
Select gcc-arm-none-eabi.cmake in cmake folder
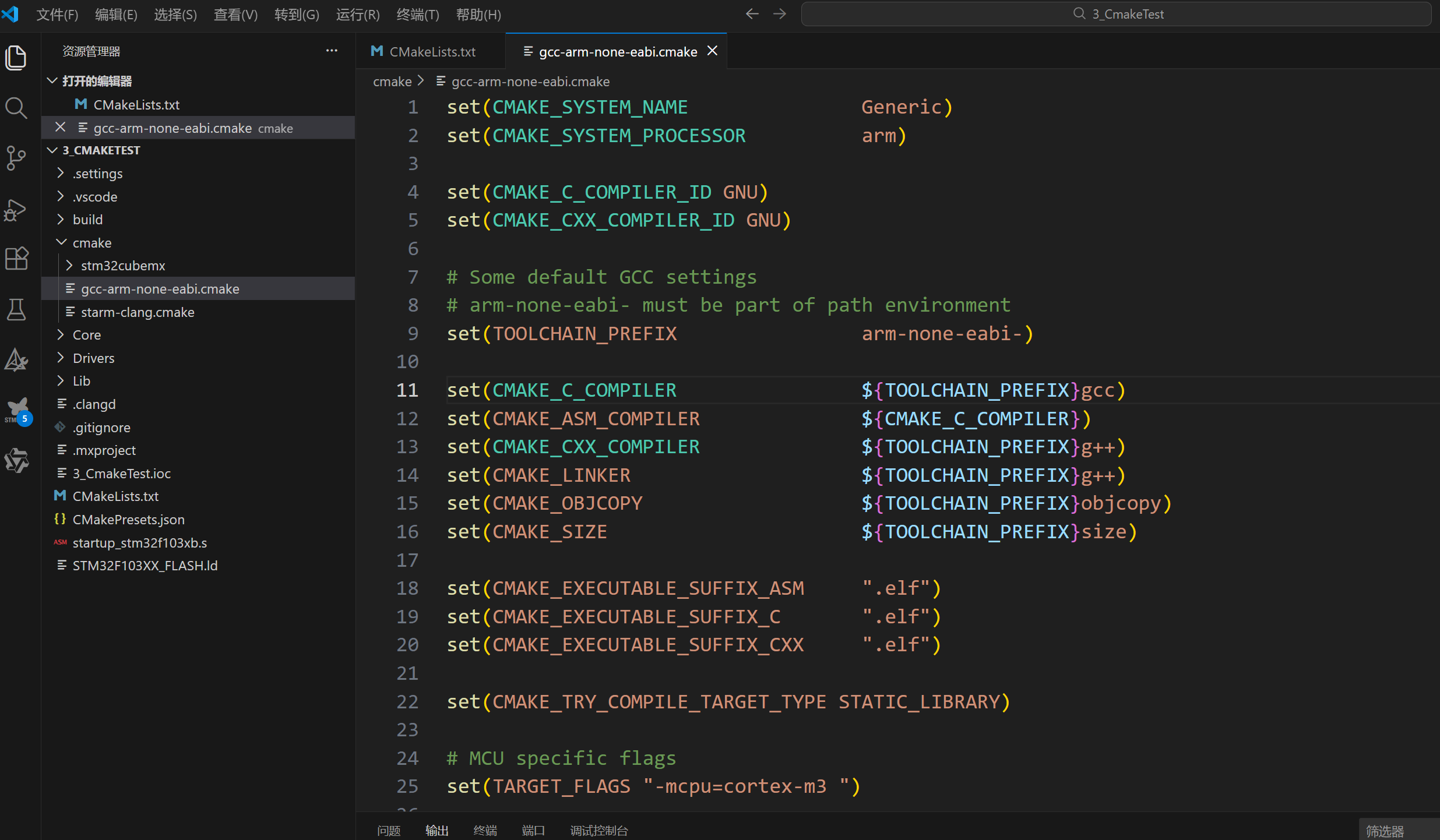click(198, 289)
